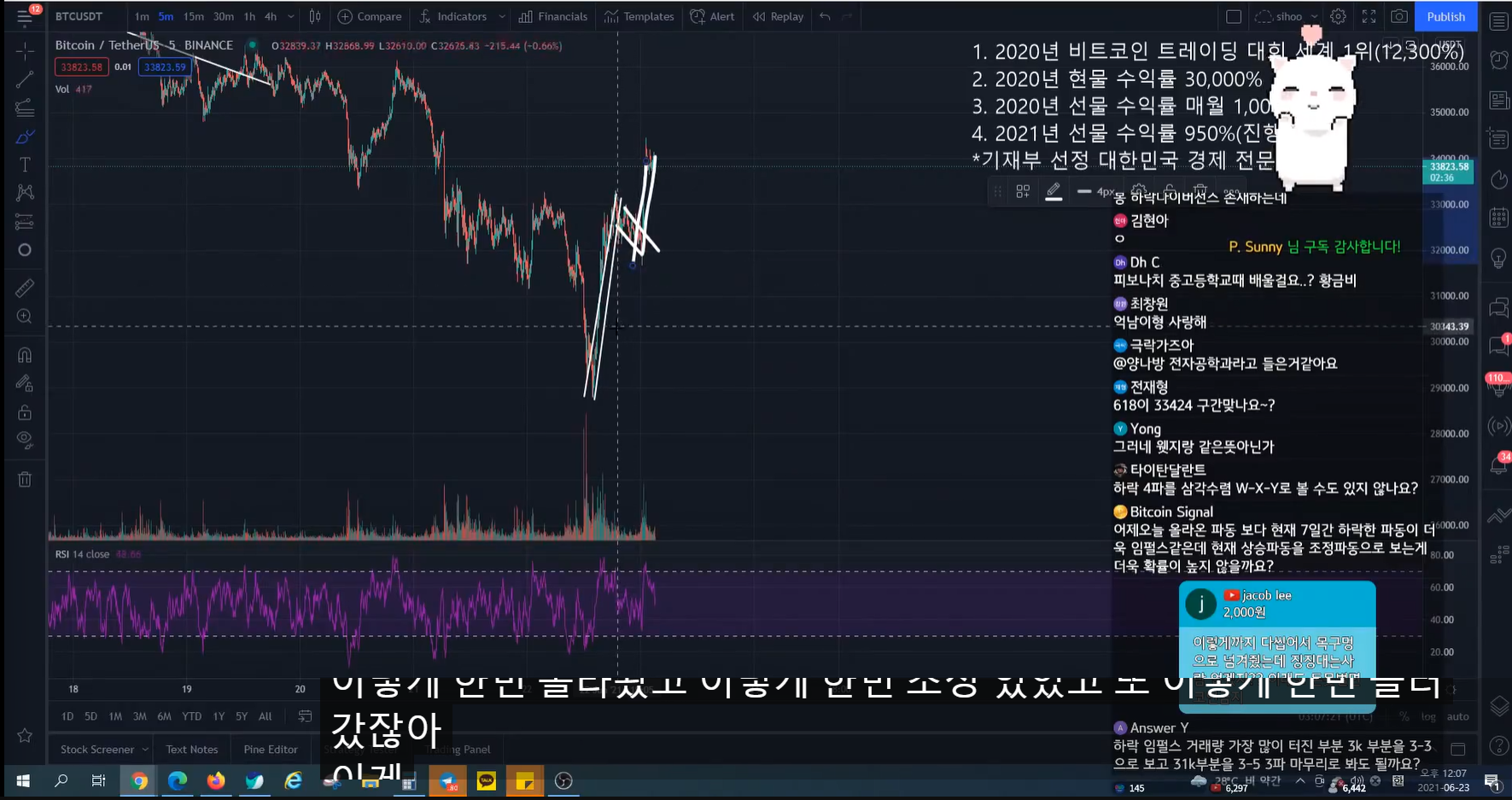This screenshot has height=800, width=1512.
Task: Click the Compare symbol button
Action: (x=370, y=16)
